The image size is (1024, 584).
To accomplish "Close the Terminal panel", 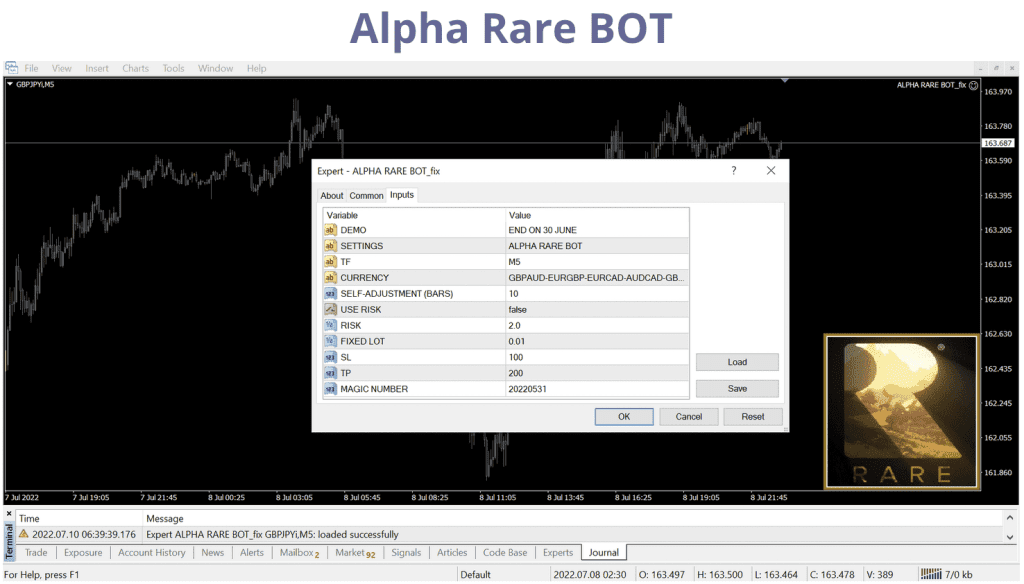I will (9, 513).
